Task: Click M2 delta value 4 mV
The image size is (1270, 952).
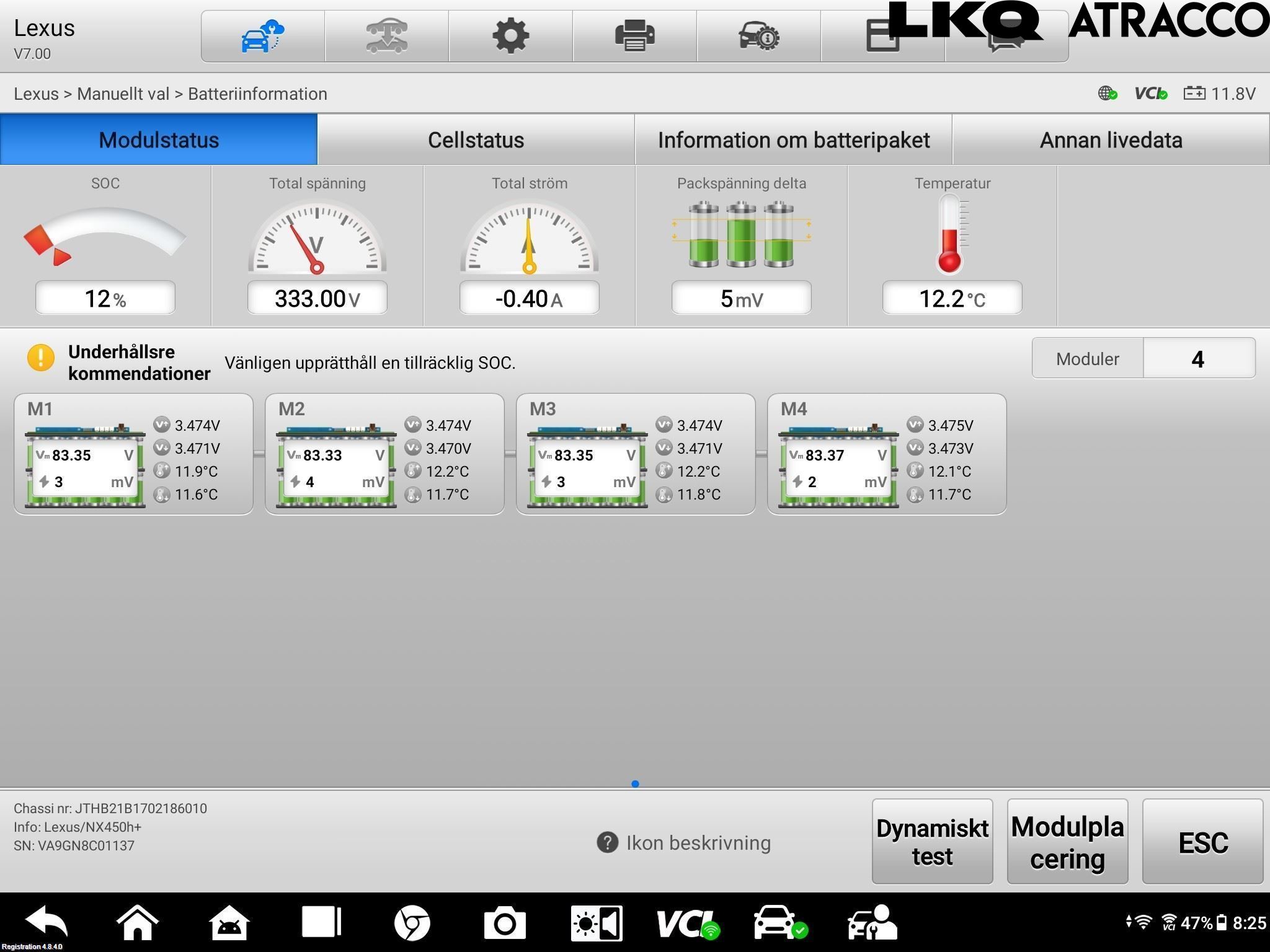Action: (x=336, y=482)
